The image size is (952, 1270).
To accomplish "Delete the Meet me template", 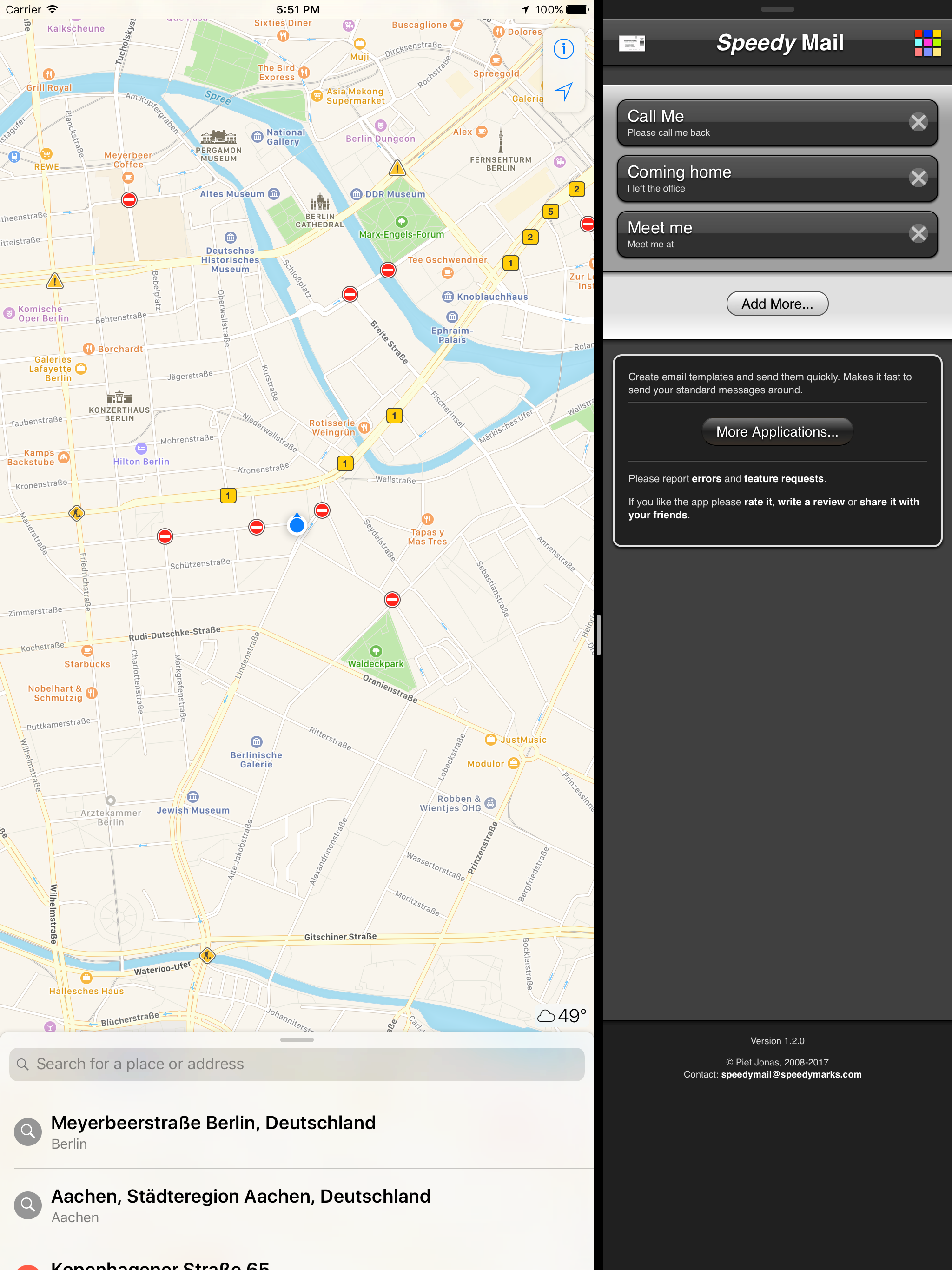I will tap(918, 234).
